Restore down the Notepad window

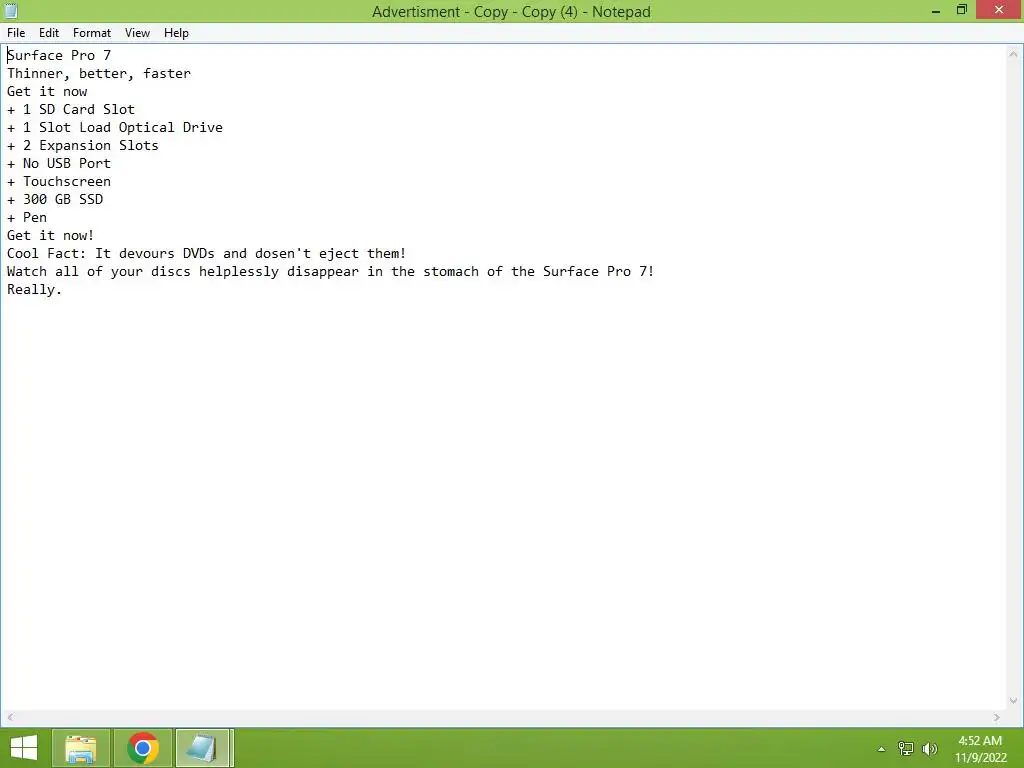[x=961, y=10]
